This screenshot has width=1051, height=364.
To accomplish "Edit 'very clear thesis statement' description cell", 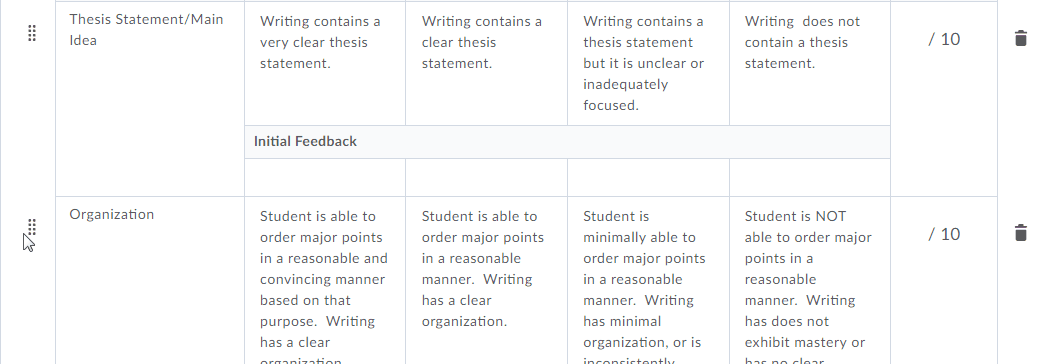I will (x=325, y=63).
